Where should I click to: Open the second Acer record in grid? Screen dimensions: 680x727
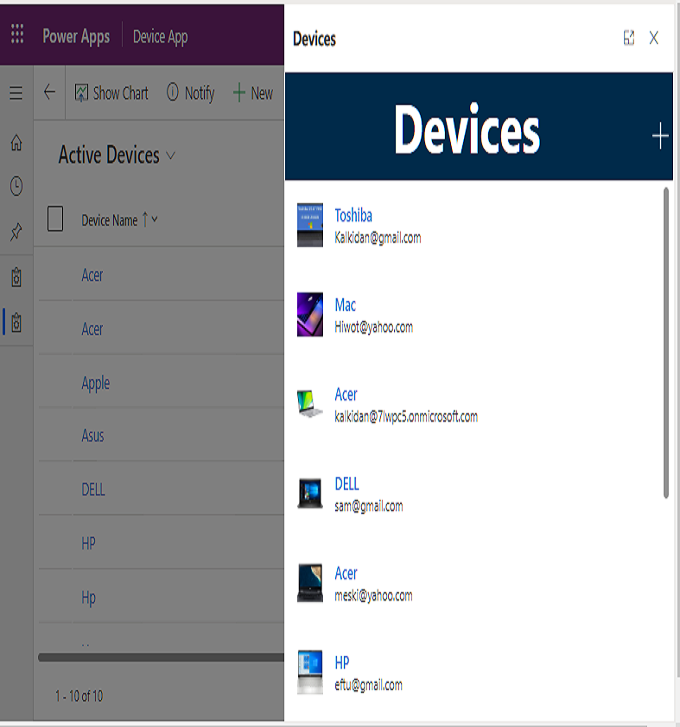coord(92,329)
